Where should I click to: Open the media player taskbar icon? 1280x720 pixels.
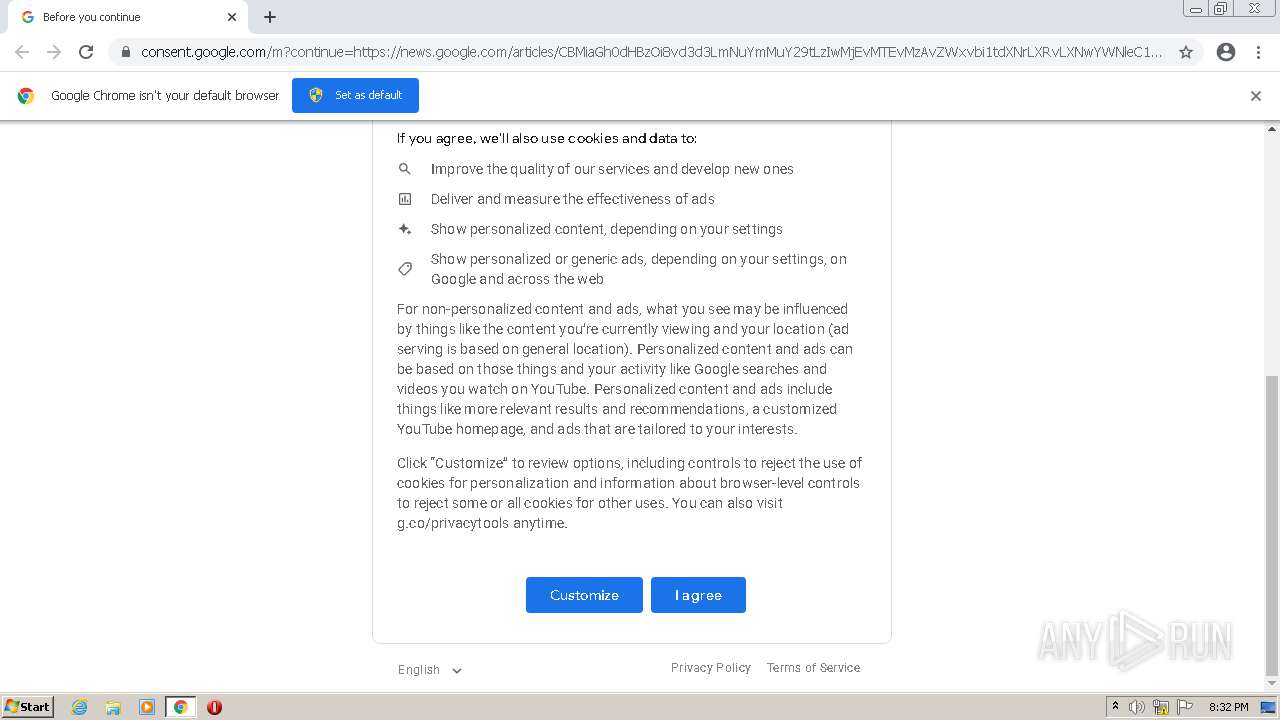click(147, 707)
